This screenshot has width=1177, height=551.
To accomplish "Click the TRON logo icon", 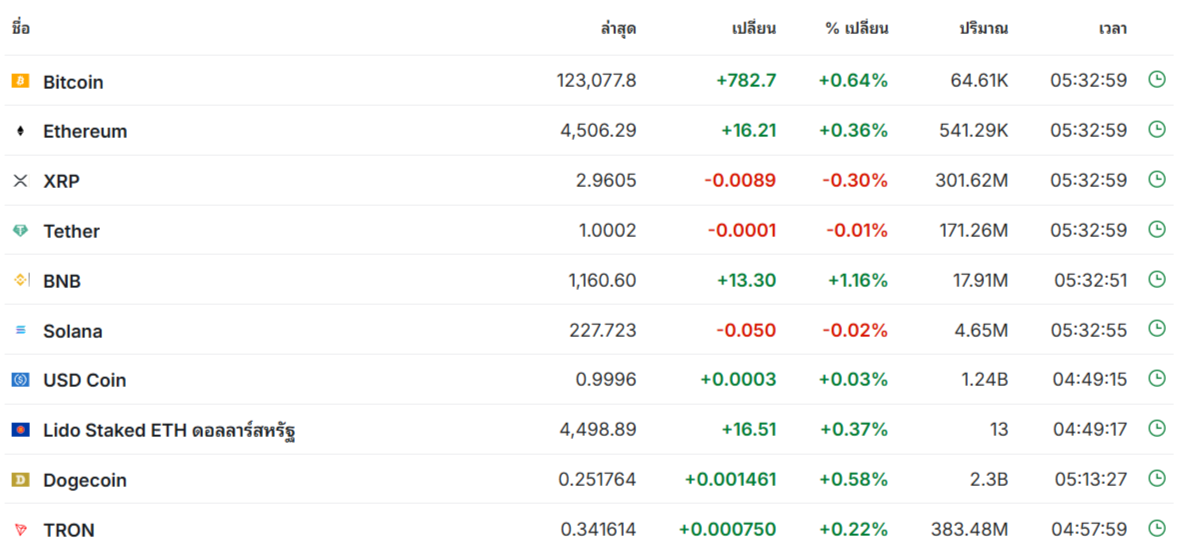I will (x=20, y=530).
